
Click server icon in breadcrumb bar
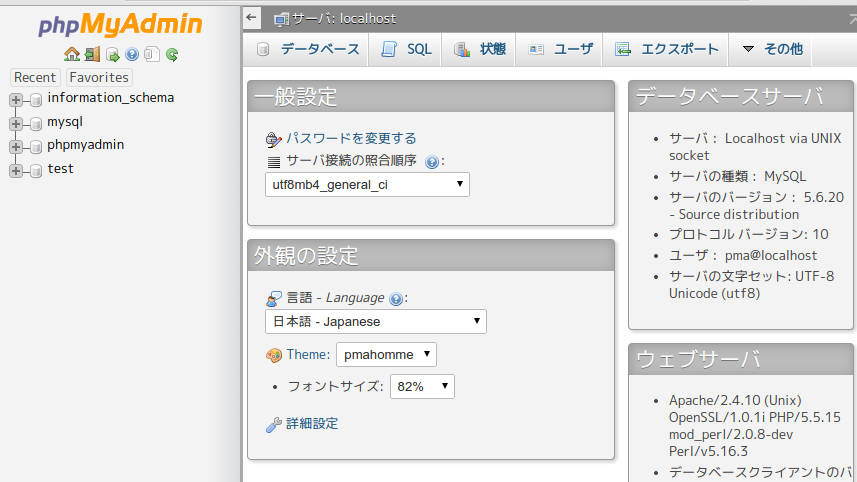[x=281, y=20]
